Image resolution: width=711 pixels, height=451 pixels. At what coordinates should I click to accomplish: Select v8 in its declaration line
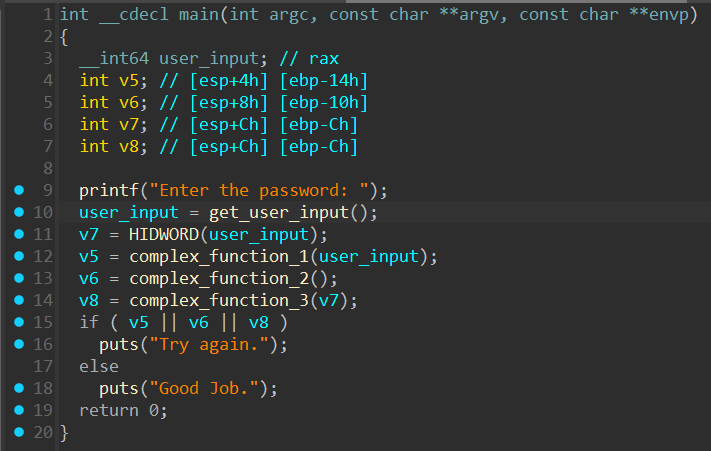click(129, 146)
